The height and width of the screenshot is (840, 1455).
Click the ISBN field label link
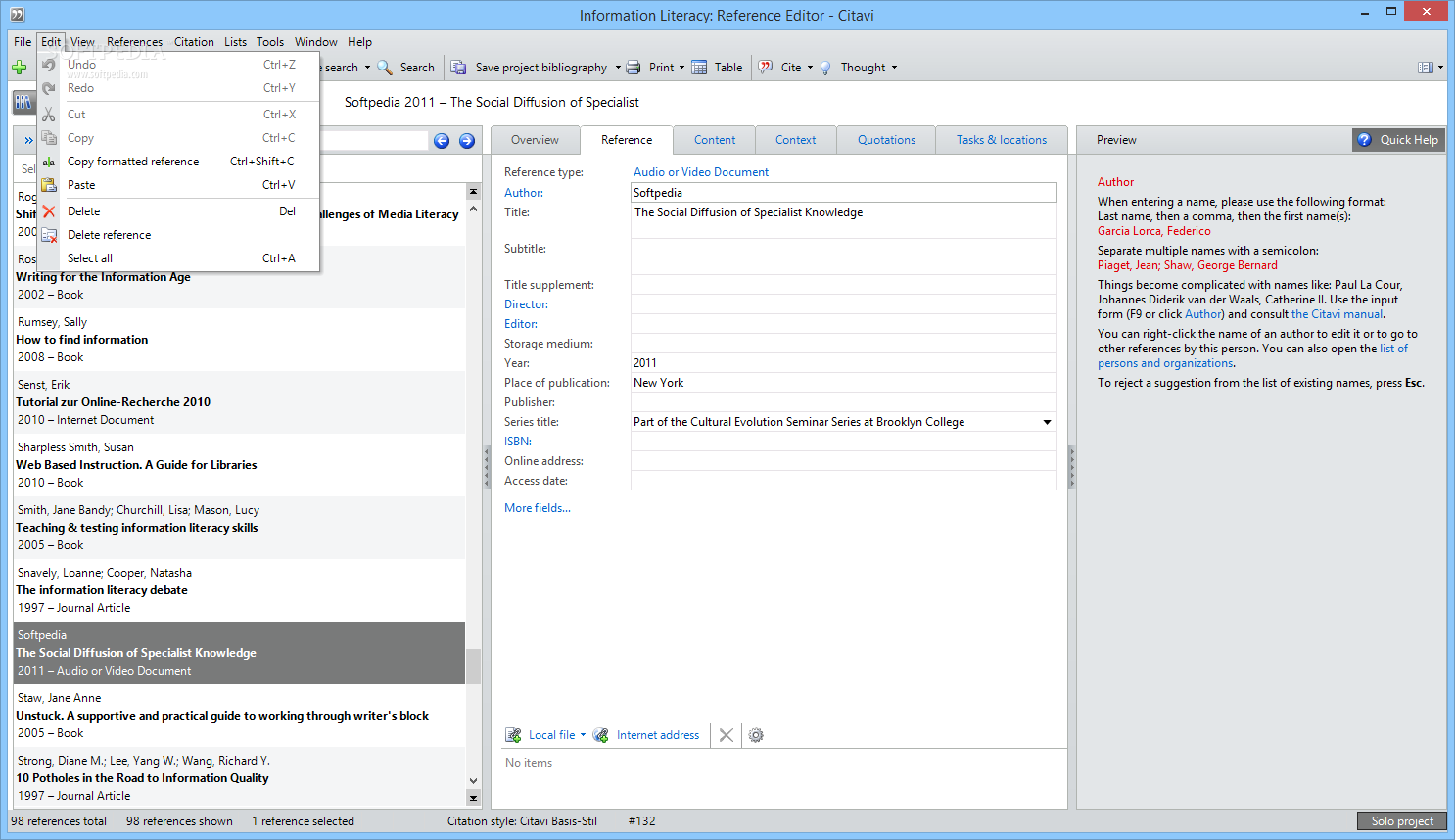coord(517,442)
